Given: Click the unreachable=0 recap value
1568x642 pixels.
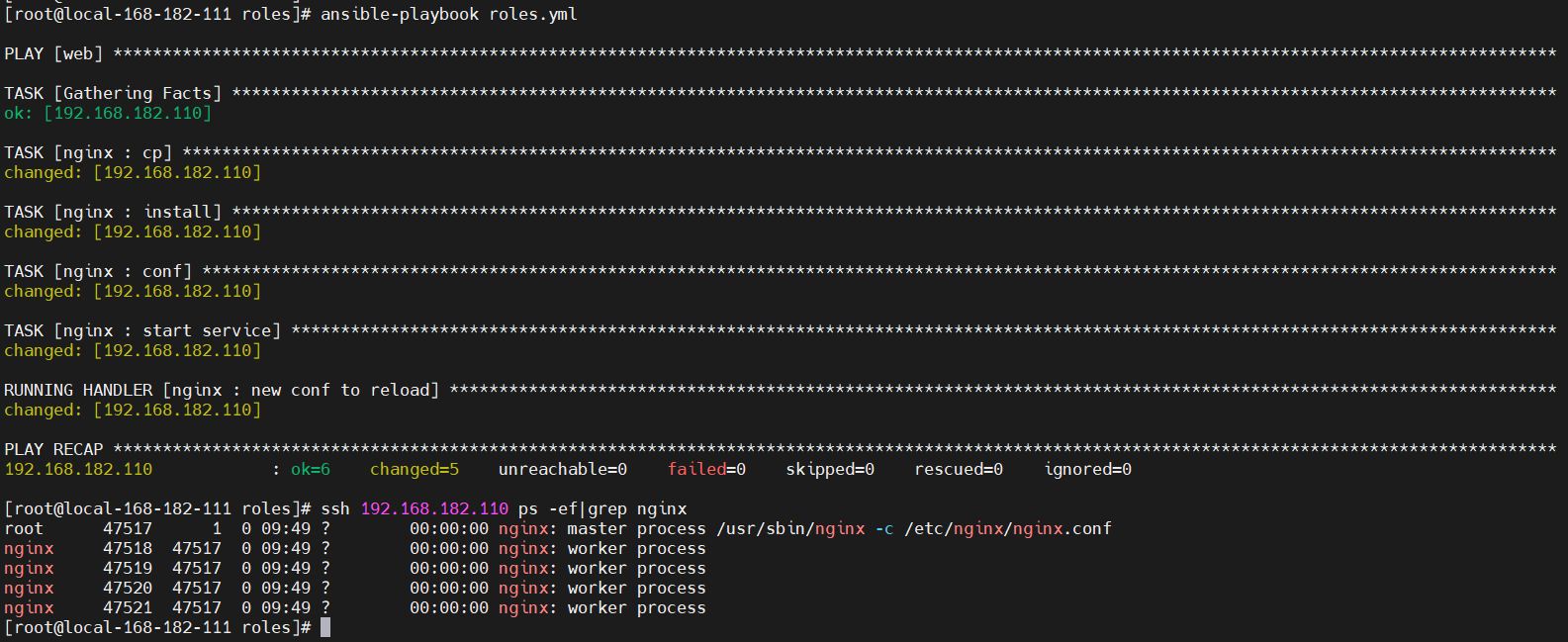Looking at the screenshot, I should [x=563, y=469].
